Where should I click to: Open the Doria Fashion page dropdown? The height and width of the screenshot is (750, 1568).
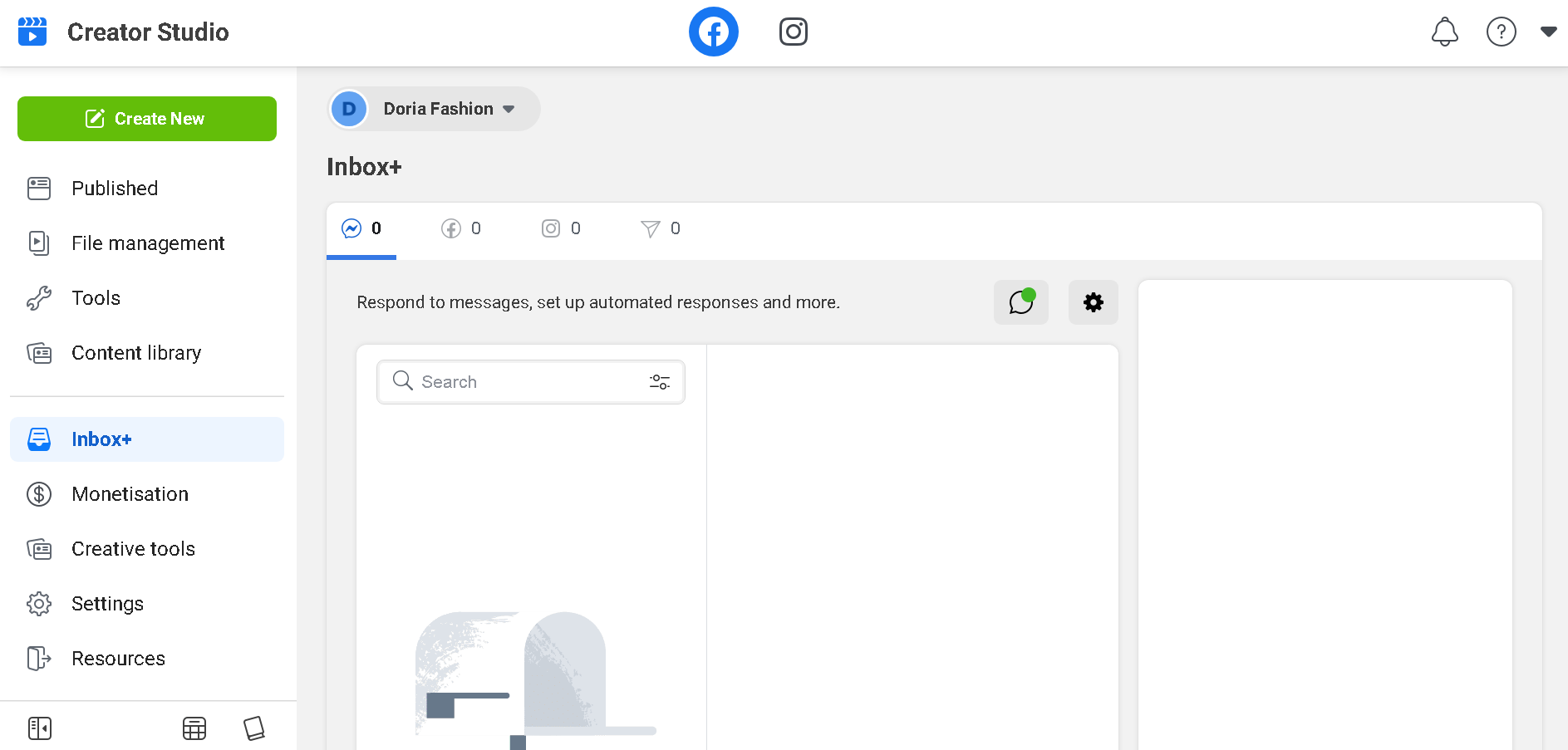(x=434, y=109)
